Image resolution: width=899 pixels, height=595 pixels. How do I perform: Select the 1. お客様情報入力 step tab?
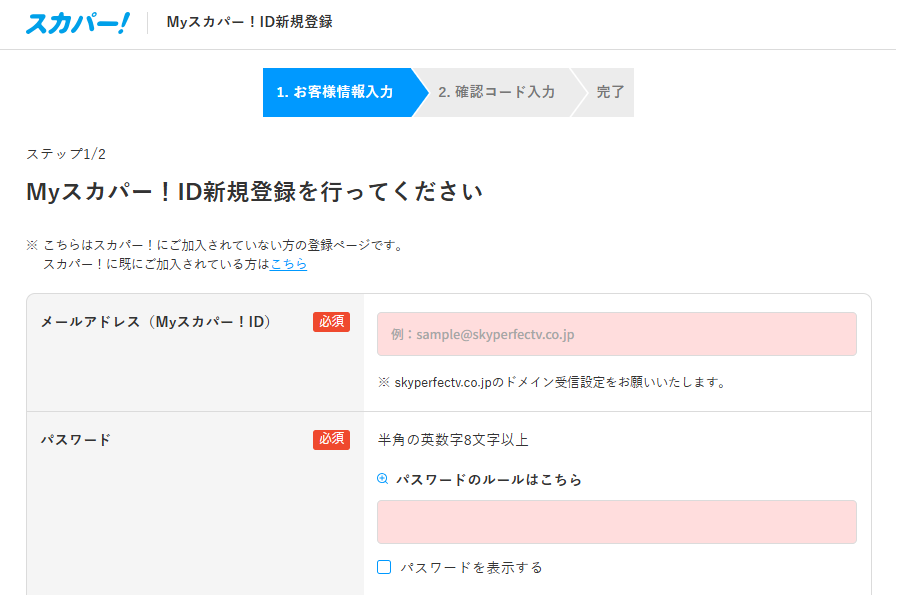[x=339, y=92]
